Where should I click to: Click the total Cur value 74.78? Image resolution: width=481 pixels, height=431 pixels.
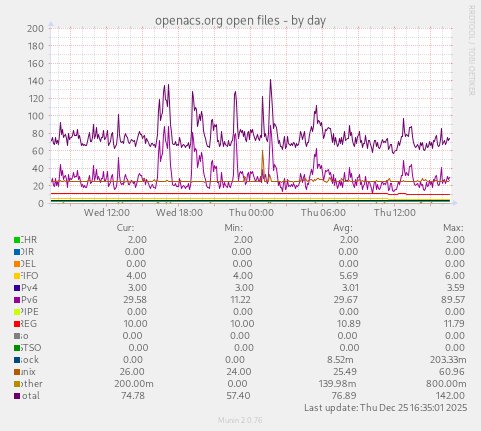pyautogui.click(x=133, y=396)
